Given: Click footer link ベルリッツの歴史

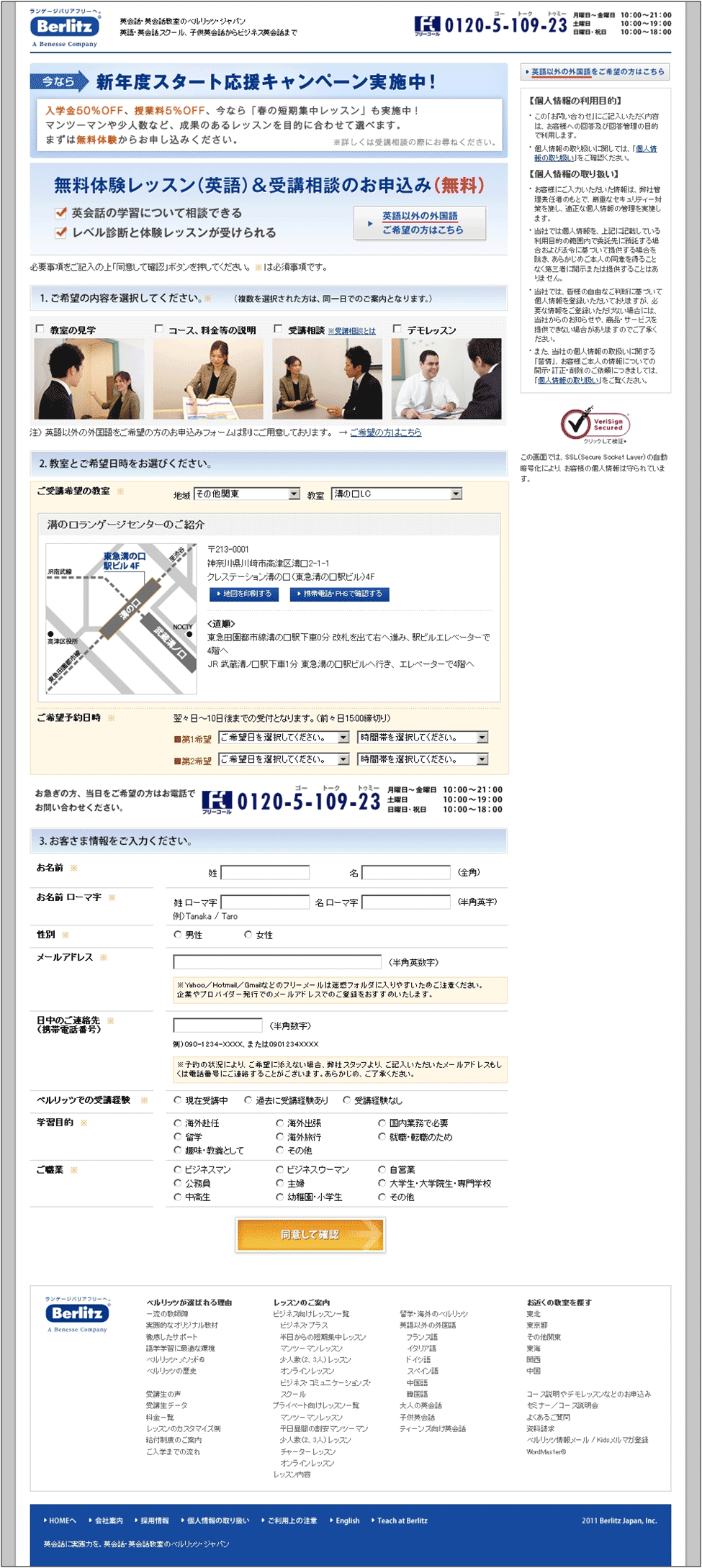Looking at the screenshot, I should tap(171, 1371).
